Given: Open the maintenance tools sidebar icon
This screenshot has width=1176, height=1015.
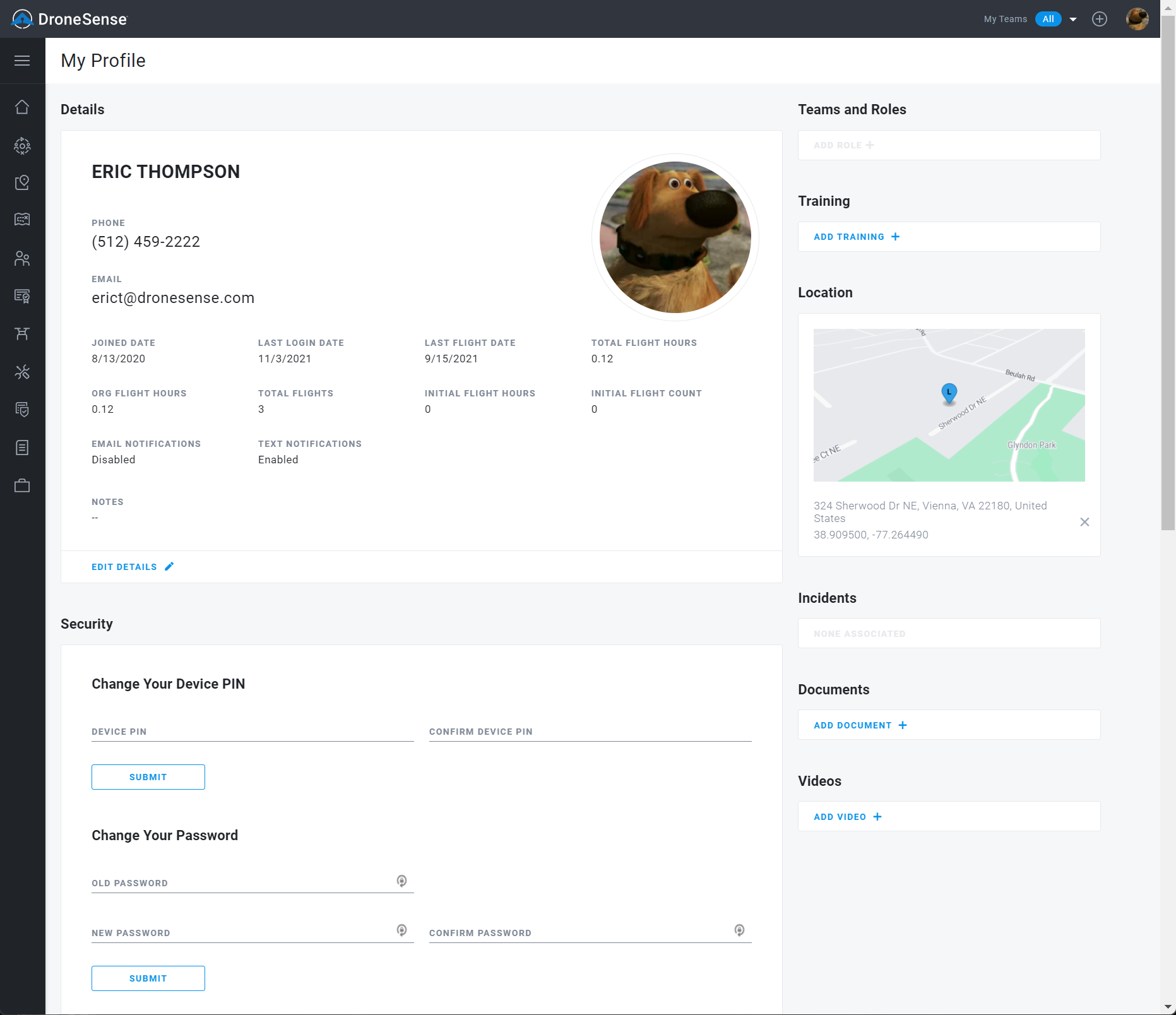Looking at the screenshot, I should [x=22, y=372].
